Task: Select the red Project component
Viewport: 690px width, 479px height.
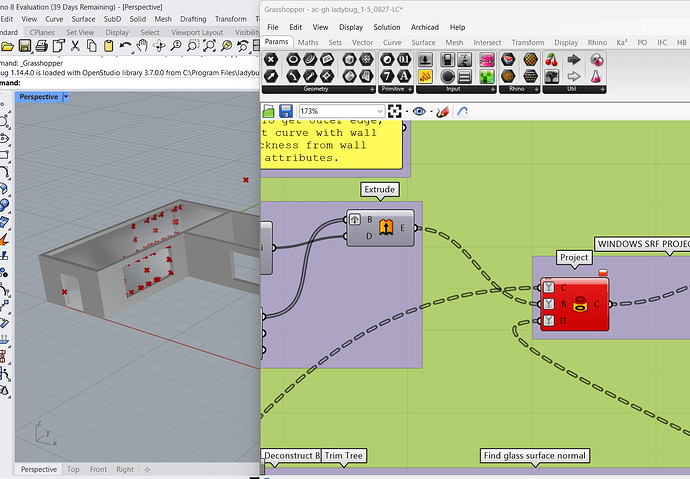Action: coord(575,304)
